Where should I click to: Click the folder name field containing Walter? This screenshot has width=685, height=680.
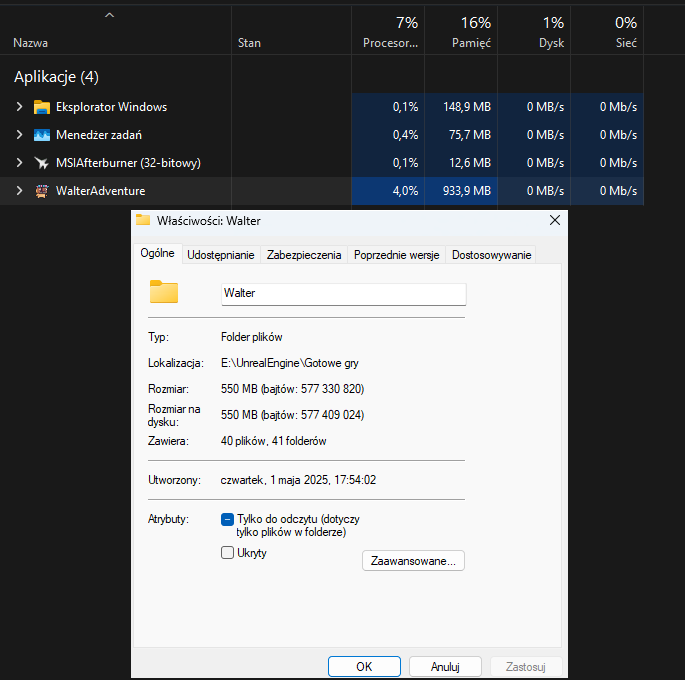(x=343, y=294)
